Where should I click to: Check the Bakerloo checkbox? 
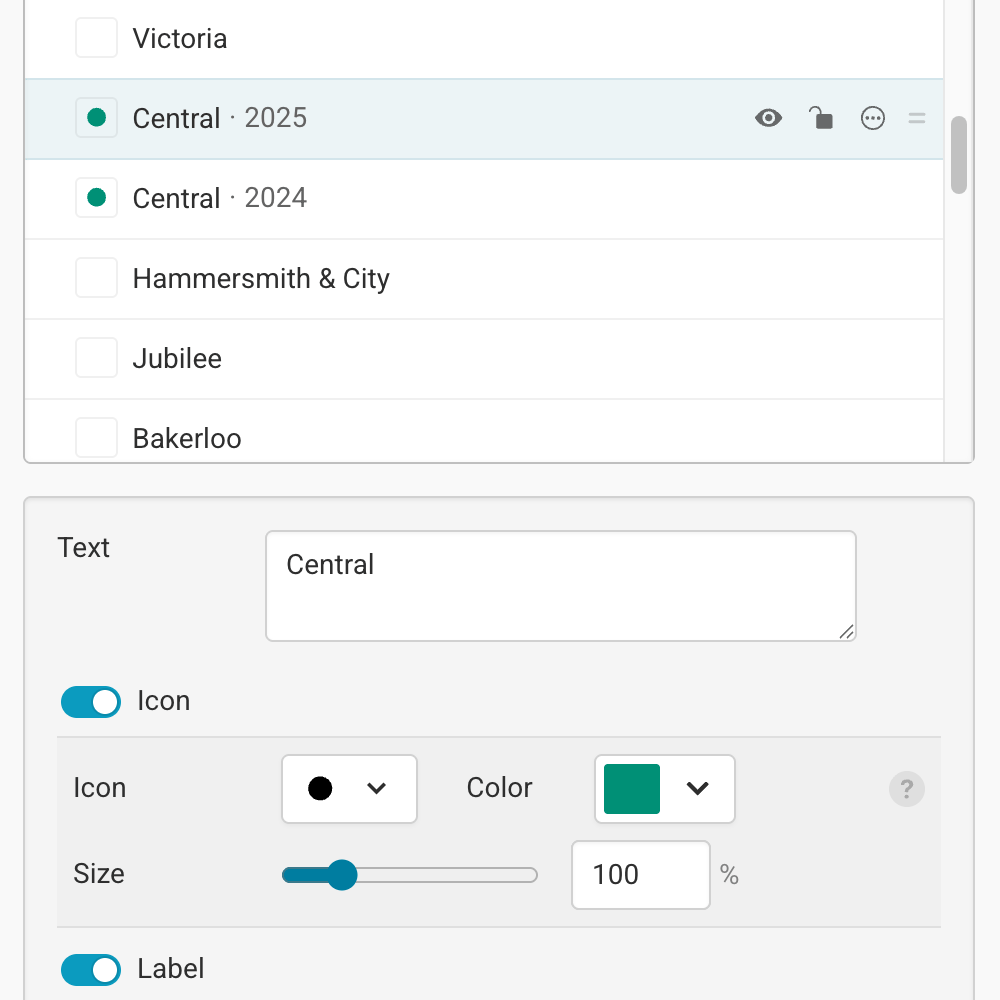point(96,437)
